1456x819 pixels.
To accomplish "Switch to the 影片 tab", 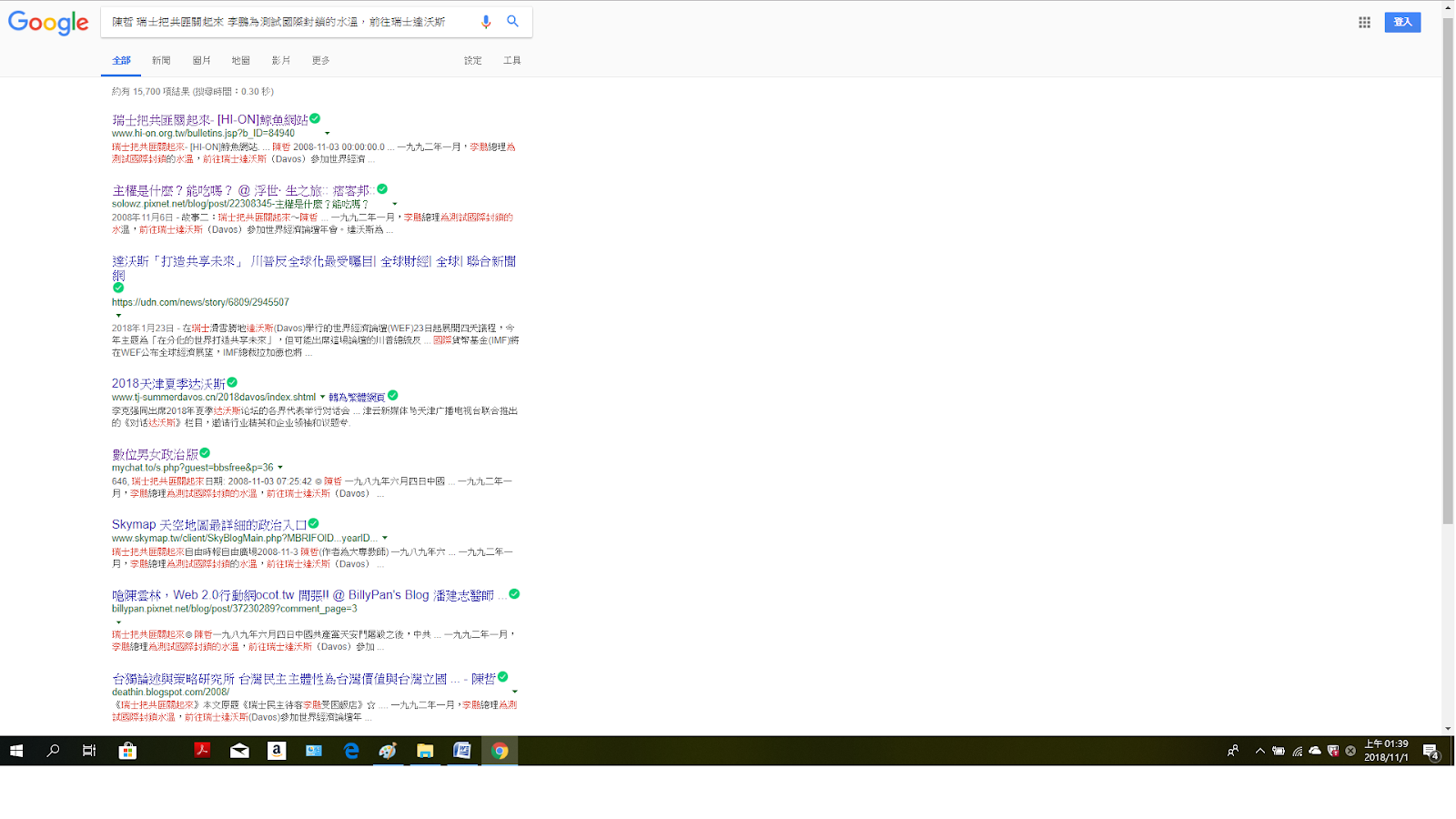I will pos(280,60).
